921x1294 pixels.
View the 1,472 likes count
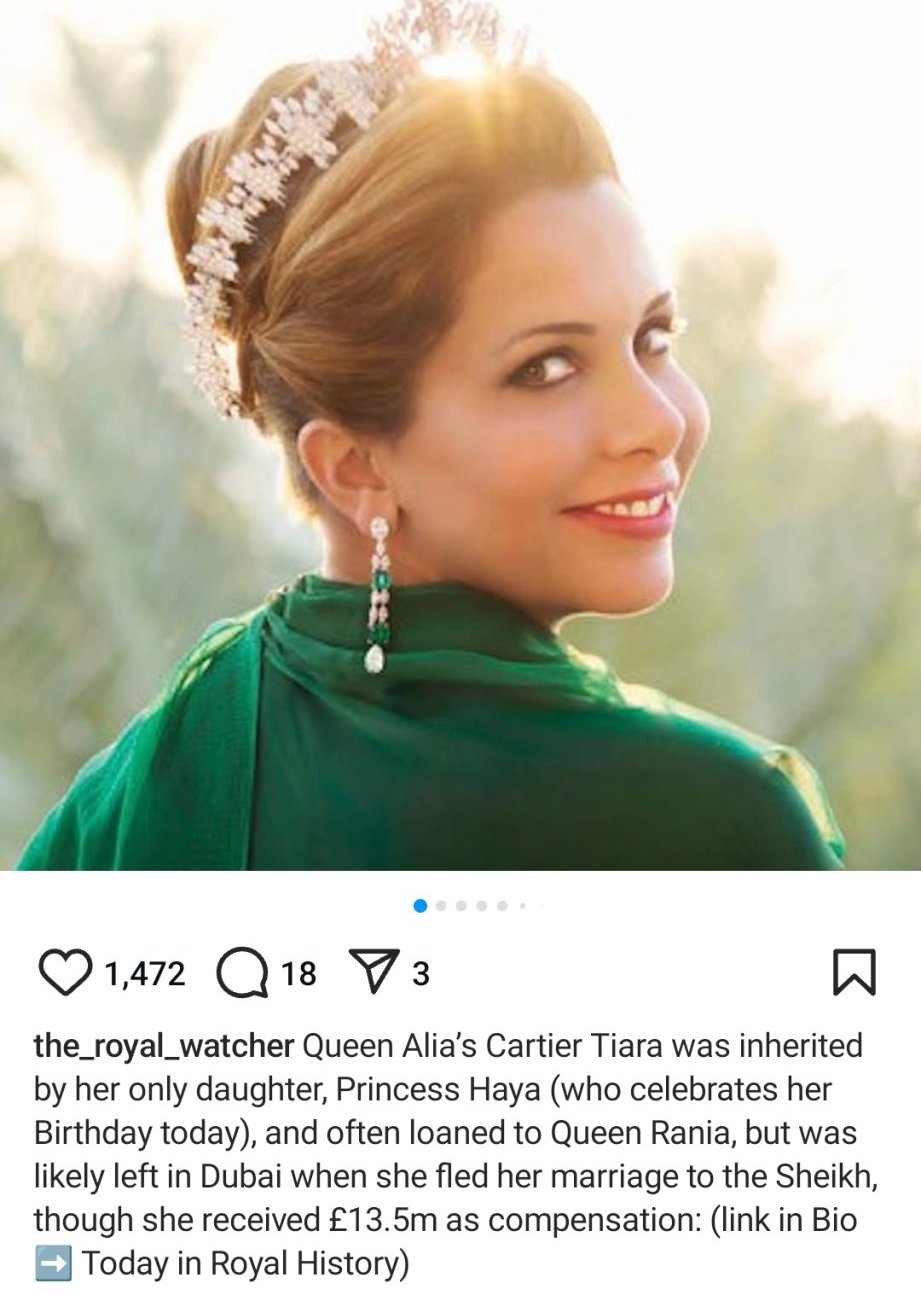coord(145,974)
